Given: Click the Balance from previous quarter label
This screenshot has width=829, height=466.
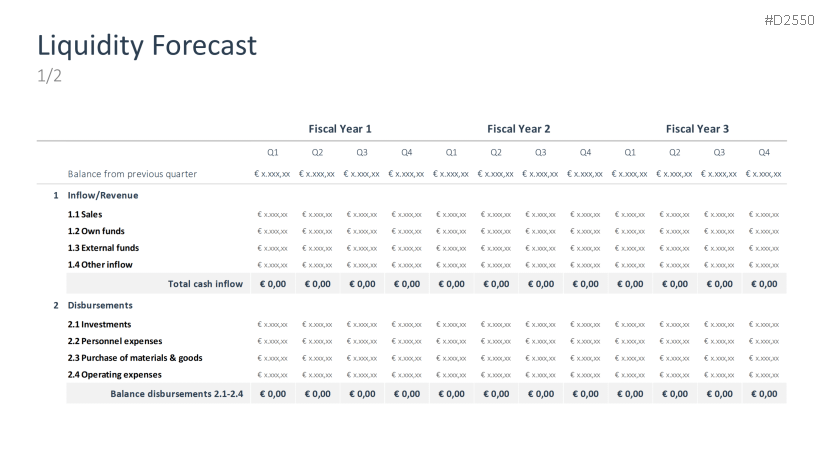Looking at the screenshot, I should point(132,174).
